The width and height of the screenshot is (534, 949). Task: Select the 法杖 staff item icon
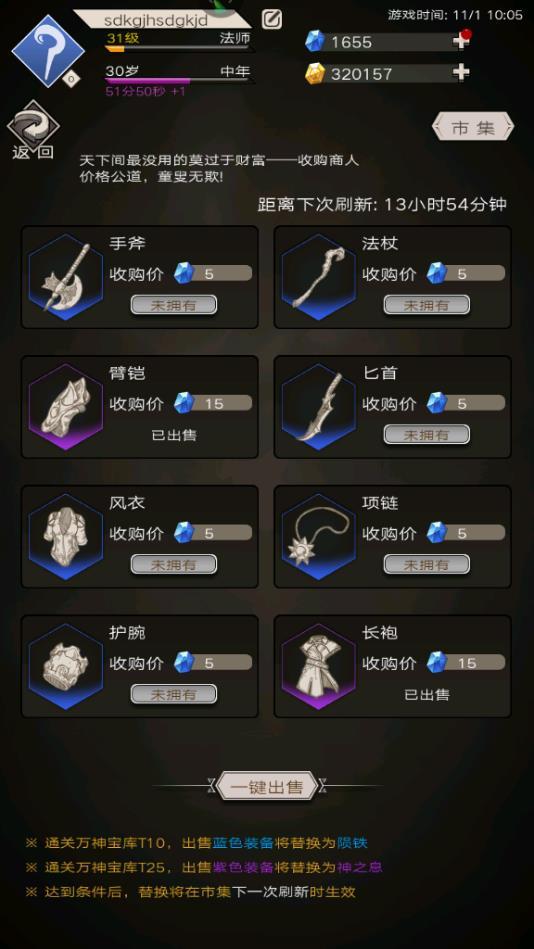click(x=319, y=277)
